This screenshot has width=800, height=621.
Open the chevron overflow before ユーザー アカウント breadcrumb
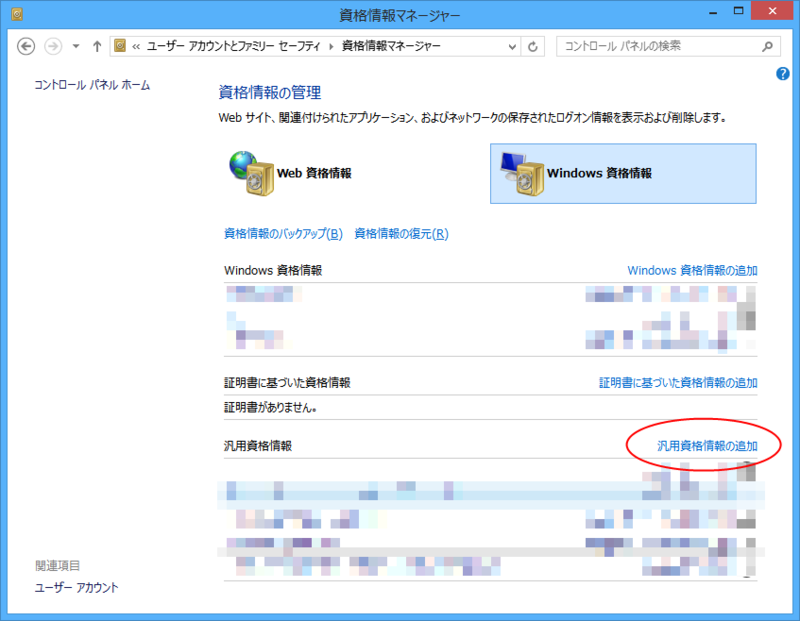[136, 47]
